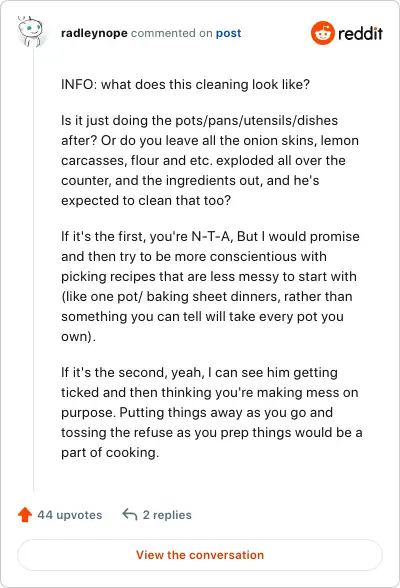The width and height of the screenshot is (400, 588).
Task: Click the paragraph starting "If it's the first"
Action: click(210, 286)
